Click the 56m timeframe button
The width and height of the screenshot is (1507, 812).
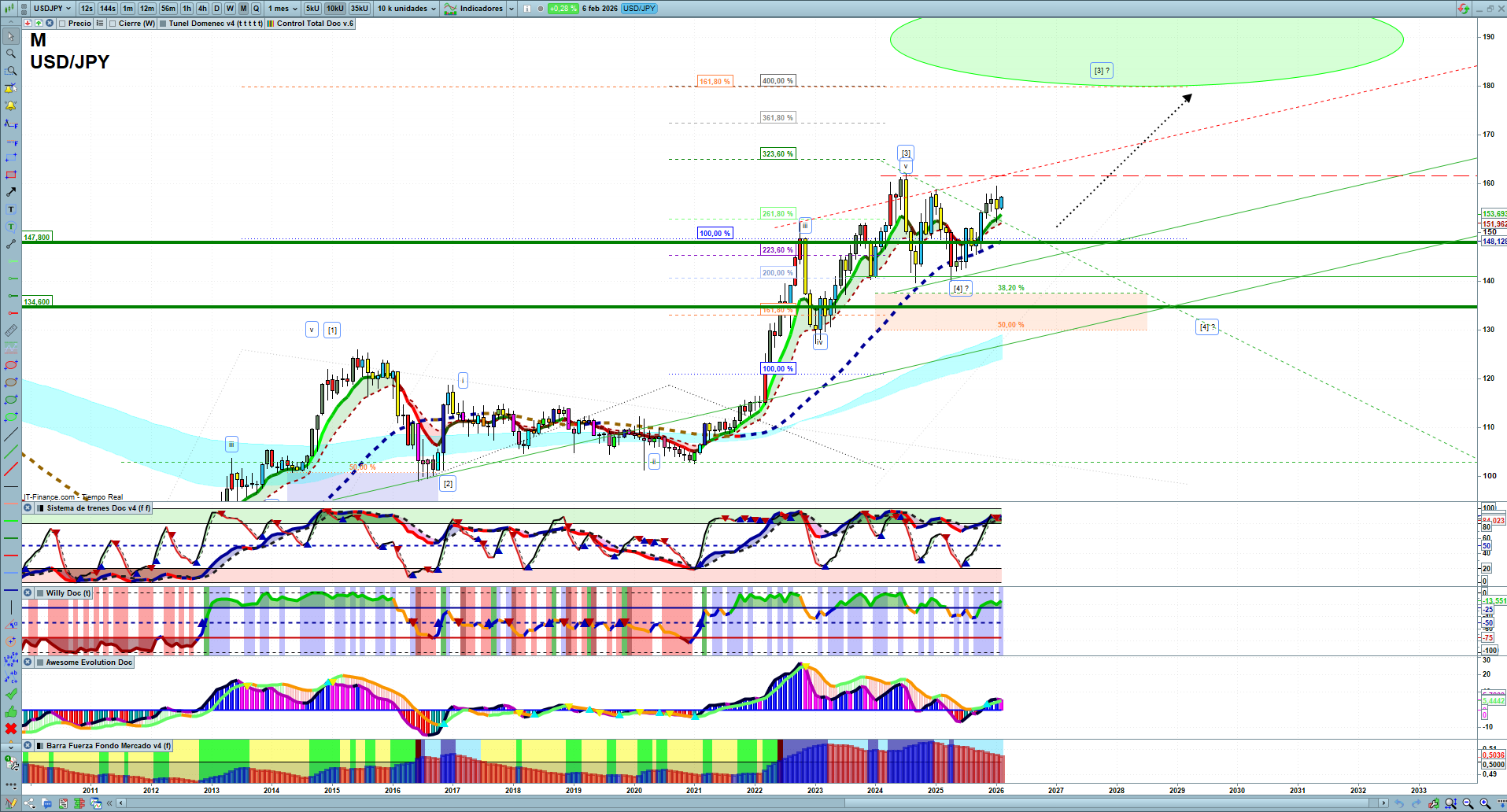168,9
